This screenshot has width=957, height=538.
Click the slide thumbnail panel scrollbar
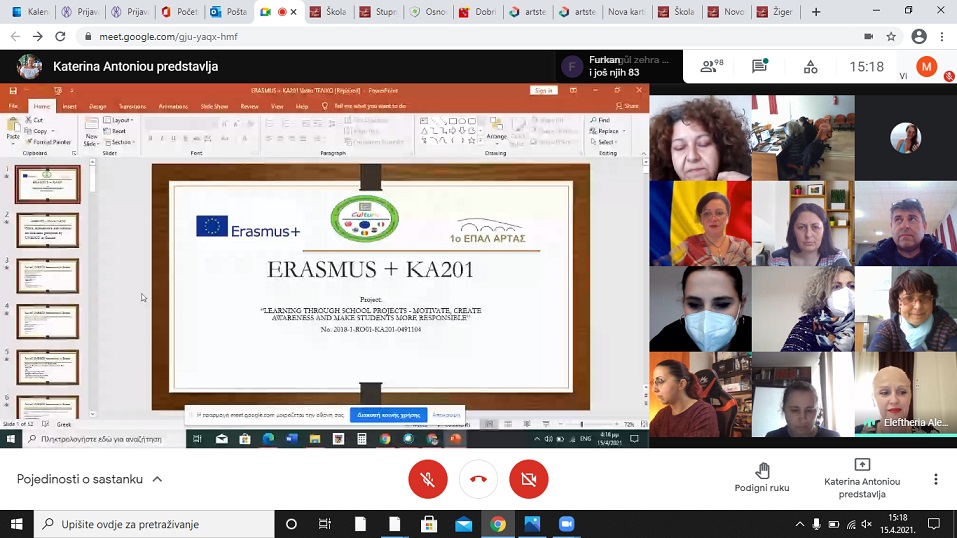(x=92, y=287)
